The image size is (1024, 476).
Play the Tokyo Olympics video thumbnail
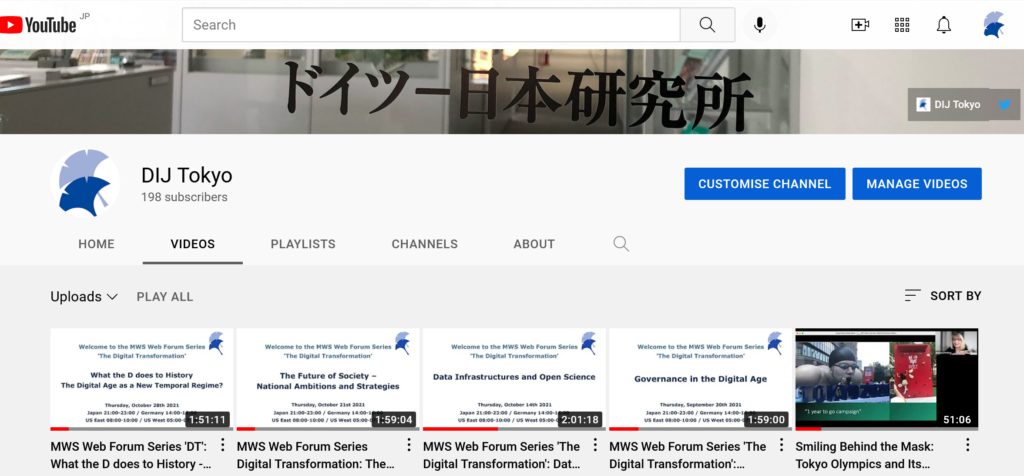tap(887, 379)
